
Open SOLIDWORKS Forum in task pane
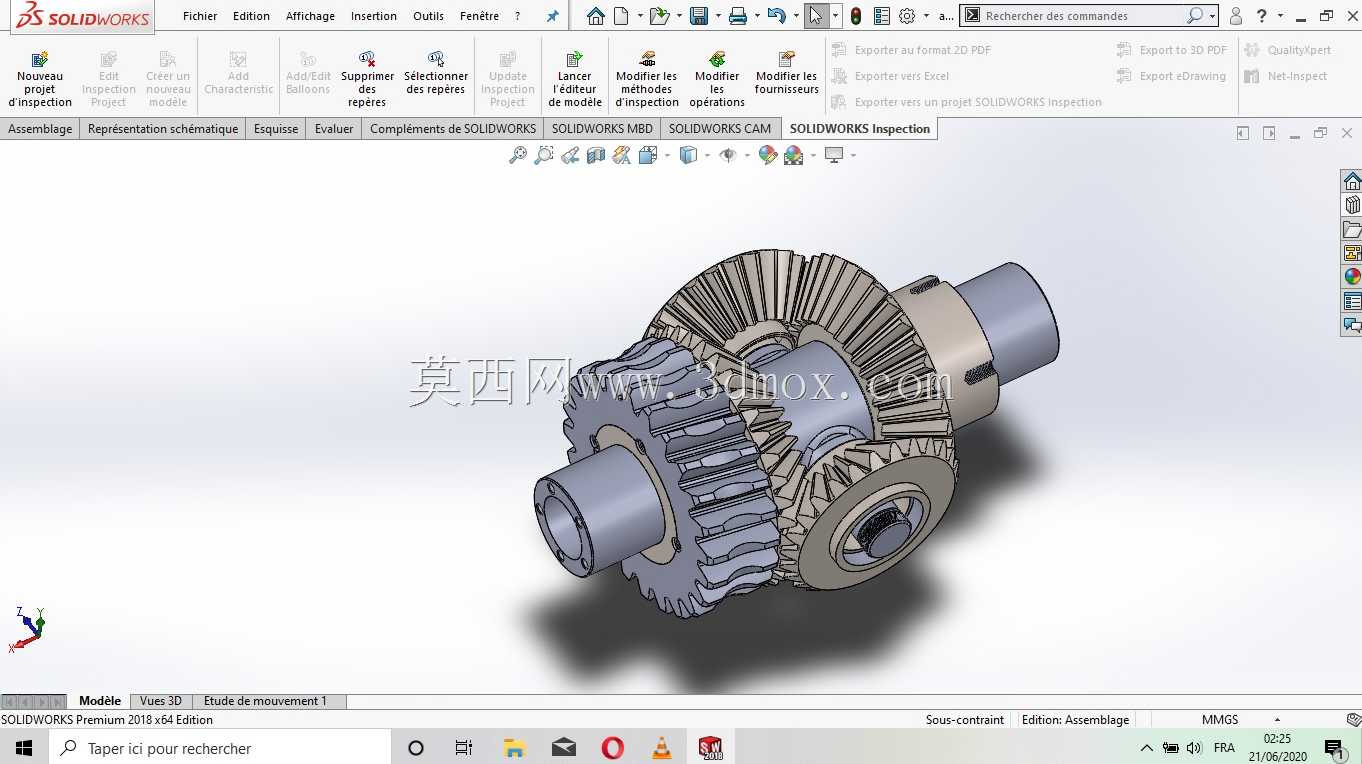click(1352, 325)
